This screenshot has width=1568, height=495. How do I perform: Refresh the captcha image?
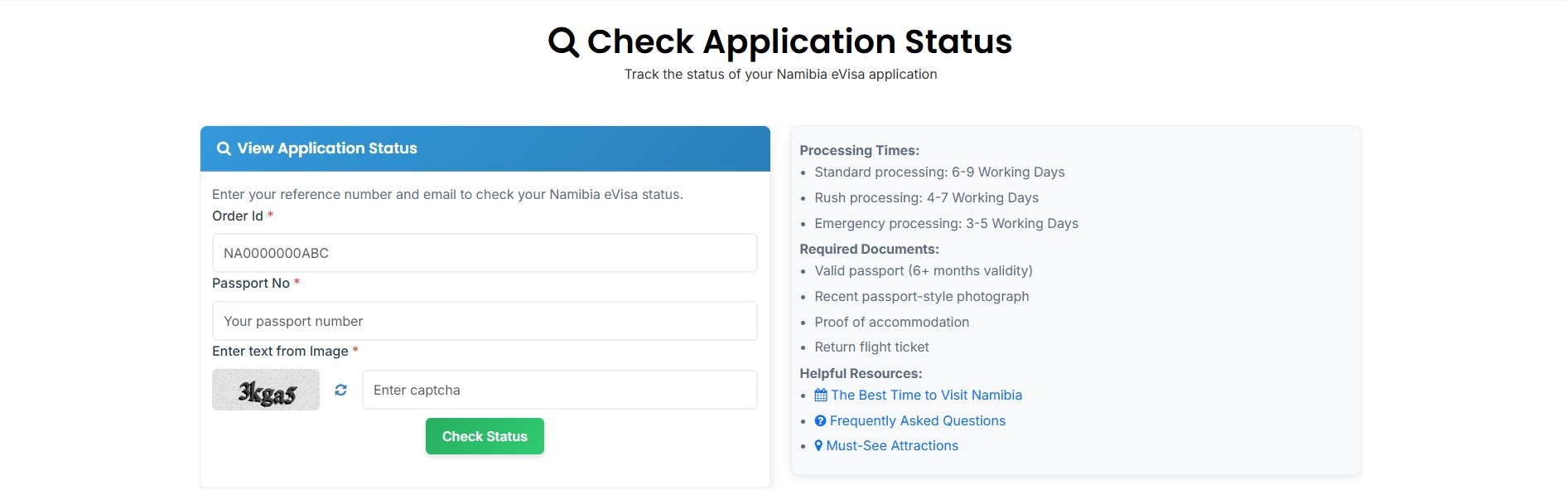tap(340, 390)
